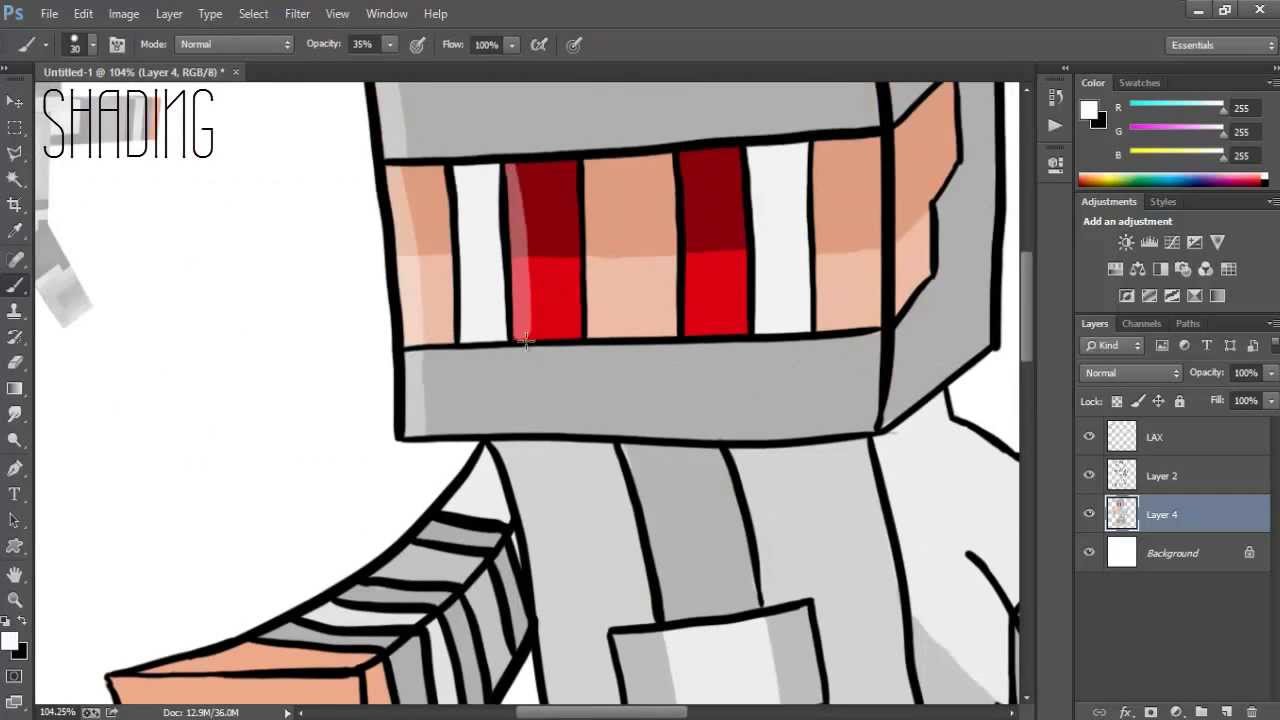1280x720 pixels.
Task: Select the Rectangular Marquee tool
Action: (15, 127)
